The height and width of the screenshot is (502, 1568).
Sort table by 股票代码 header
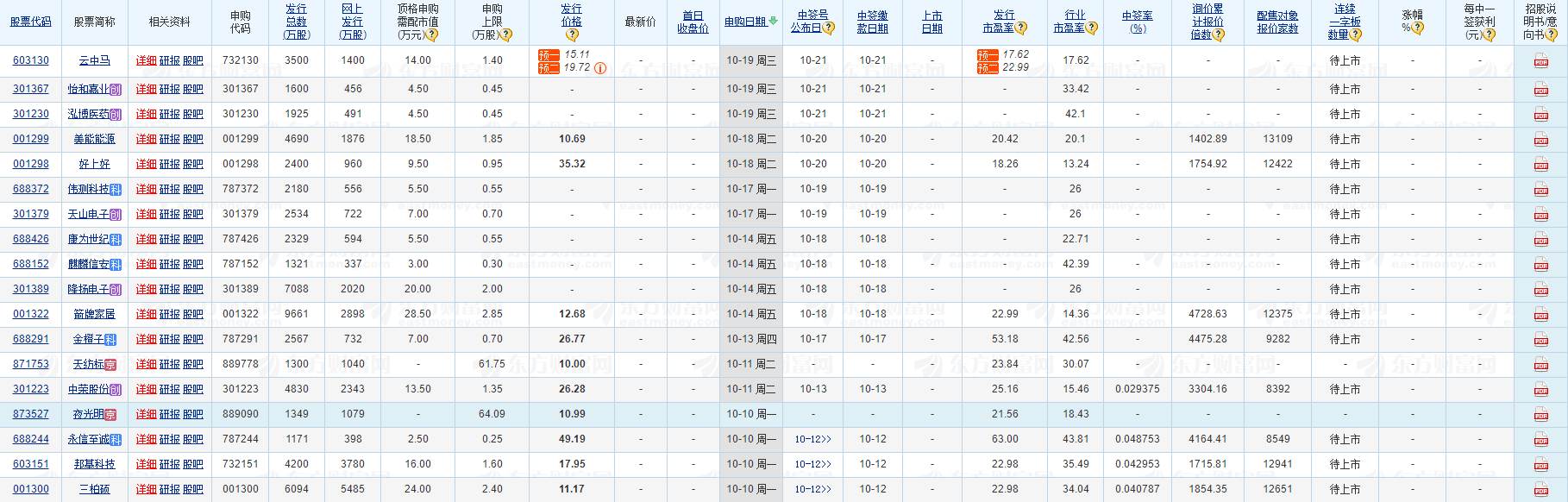pos(31,22)
